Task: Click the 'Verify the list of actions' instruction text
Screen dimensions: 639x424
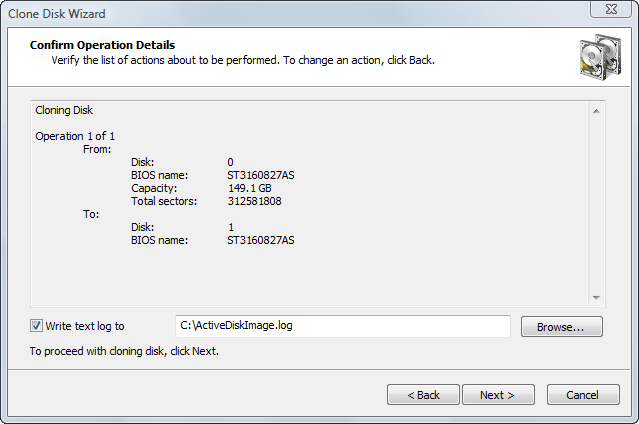Action: pos(243,60)
